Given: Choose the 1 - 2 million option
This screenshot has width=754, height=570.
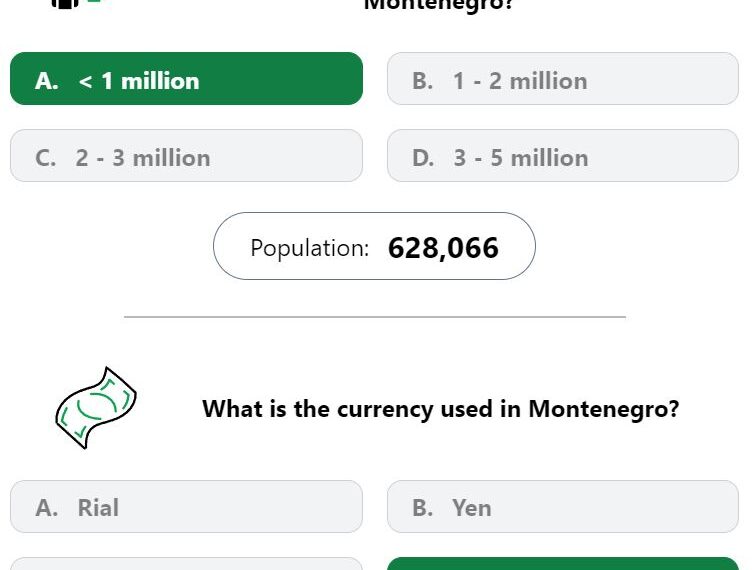Looking at the screenshot, I should tap(563, 78).
